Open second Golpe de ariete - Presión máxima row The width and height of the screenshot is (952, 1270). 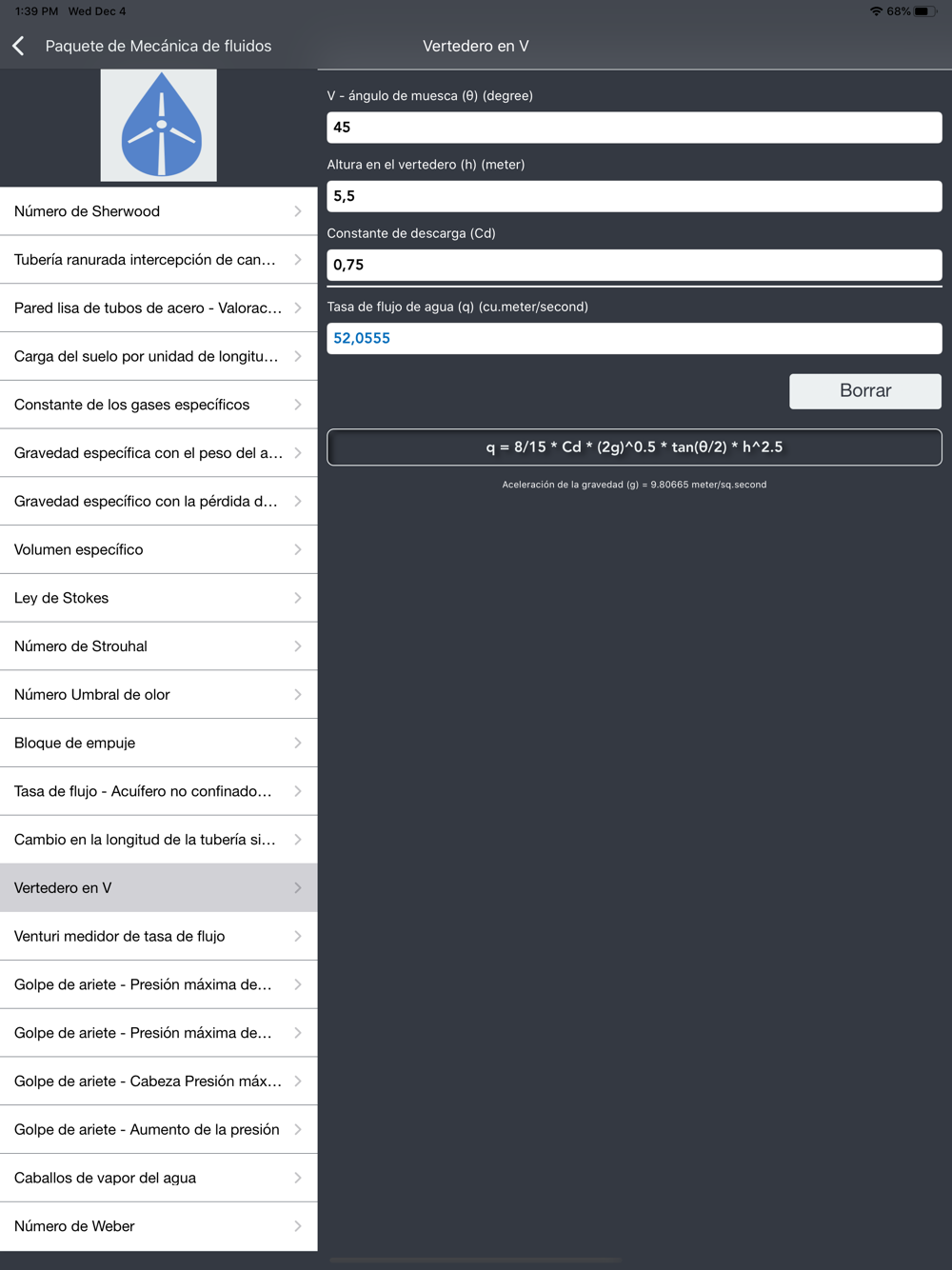point(158,1033)
